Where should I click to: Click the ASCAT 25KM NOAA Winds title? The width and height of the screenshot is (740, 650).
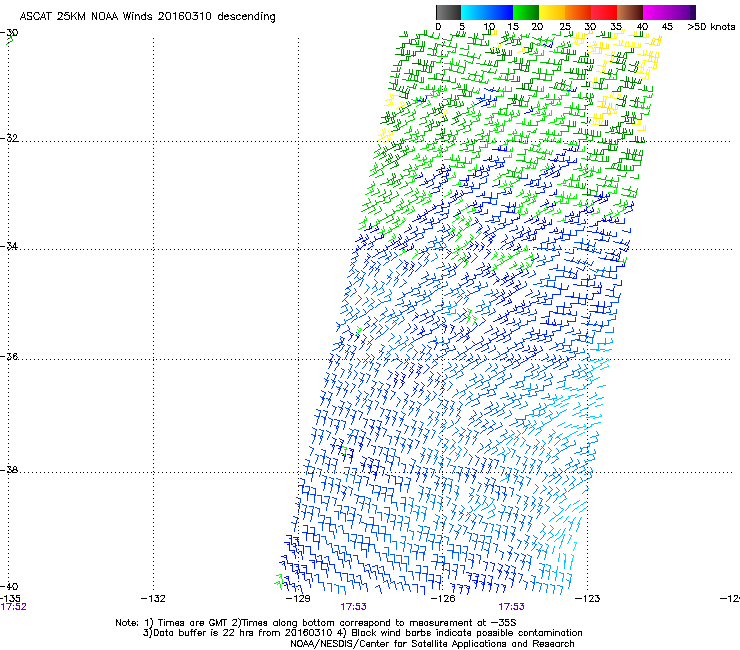coord(147,16)
